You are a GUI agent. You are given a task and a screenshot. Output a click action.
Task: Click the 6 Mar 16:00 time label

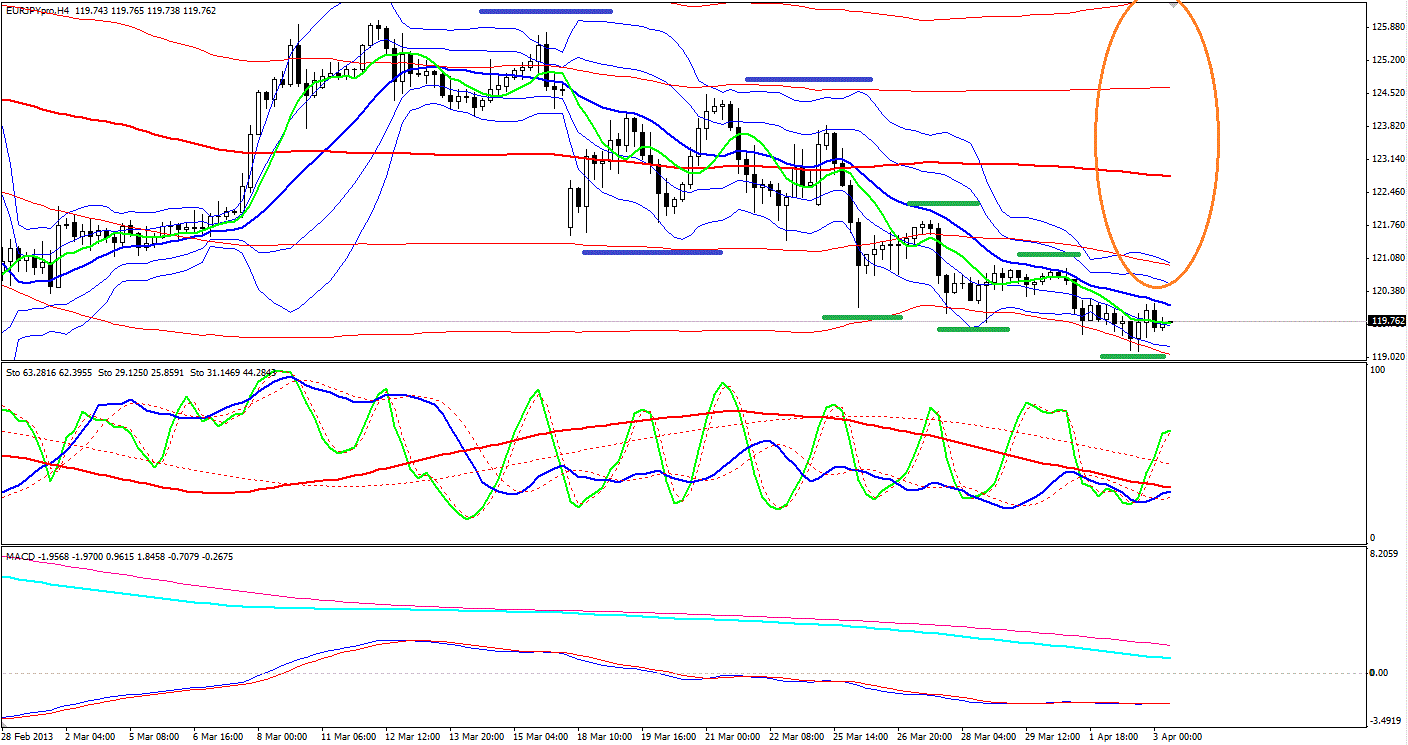[217, 737]
